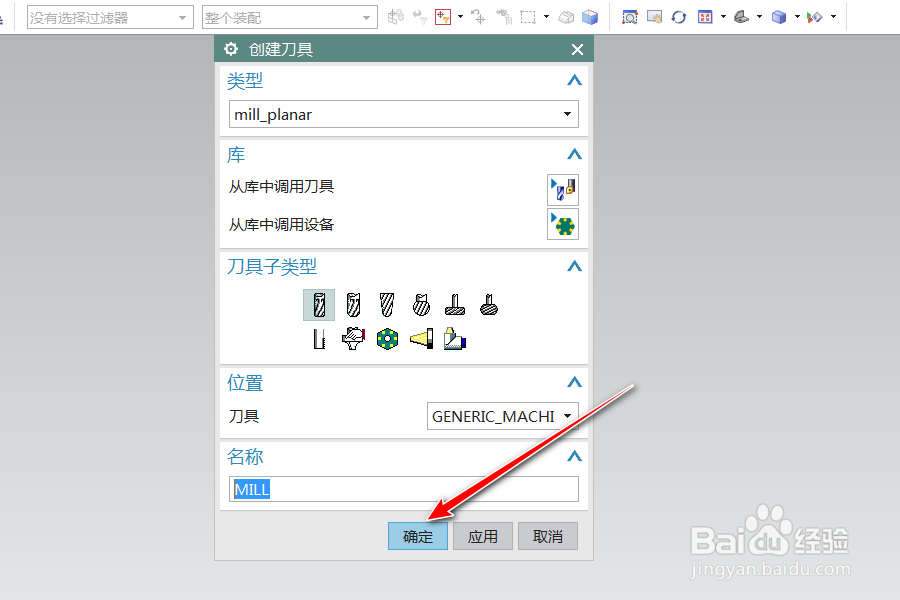Open the entire assembly scope dropdown

(x=290, y=18)
